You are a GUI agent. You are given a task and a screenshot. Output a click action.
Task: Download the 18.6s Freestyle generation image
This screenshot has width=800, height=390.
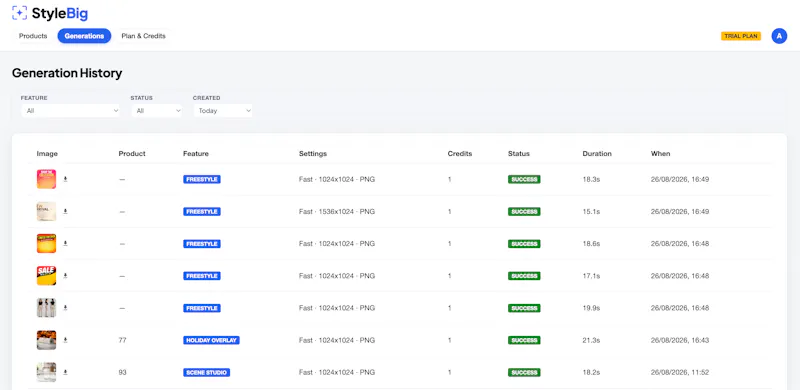coord(65,243)
